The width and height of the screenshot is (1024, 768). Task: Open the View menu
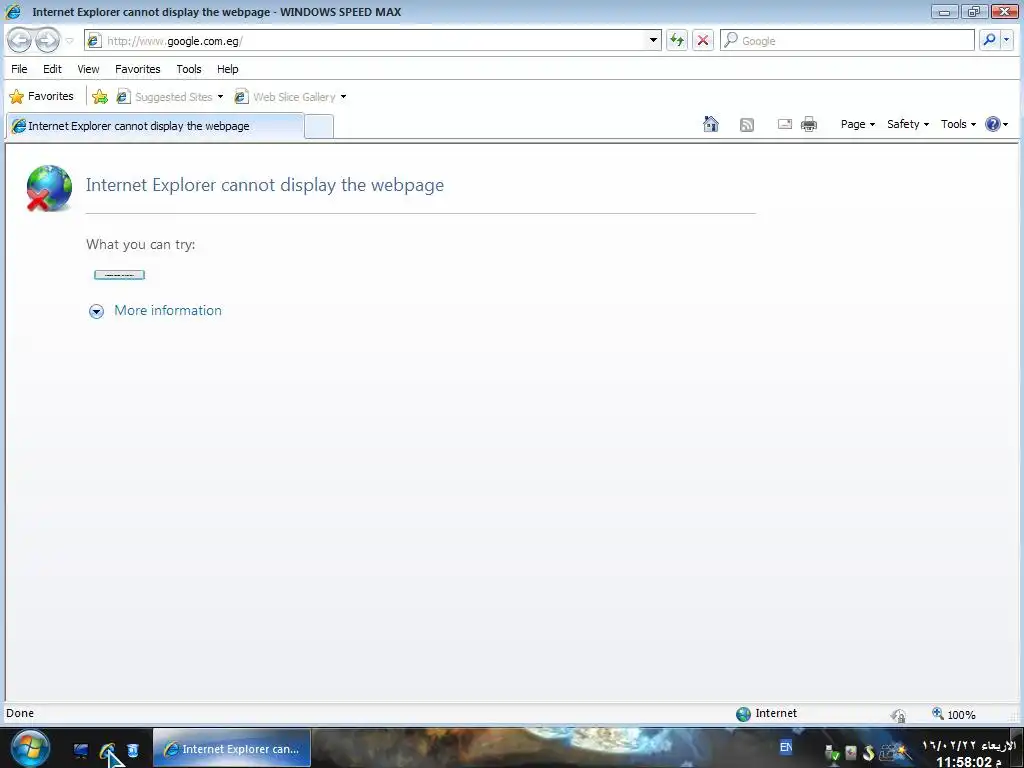click(x=88, y=69)
